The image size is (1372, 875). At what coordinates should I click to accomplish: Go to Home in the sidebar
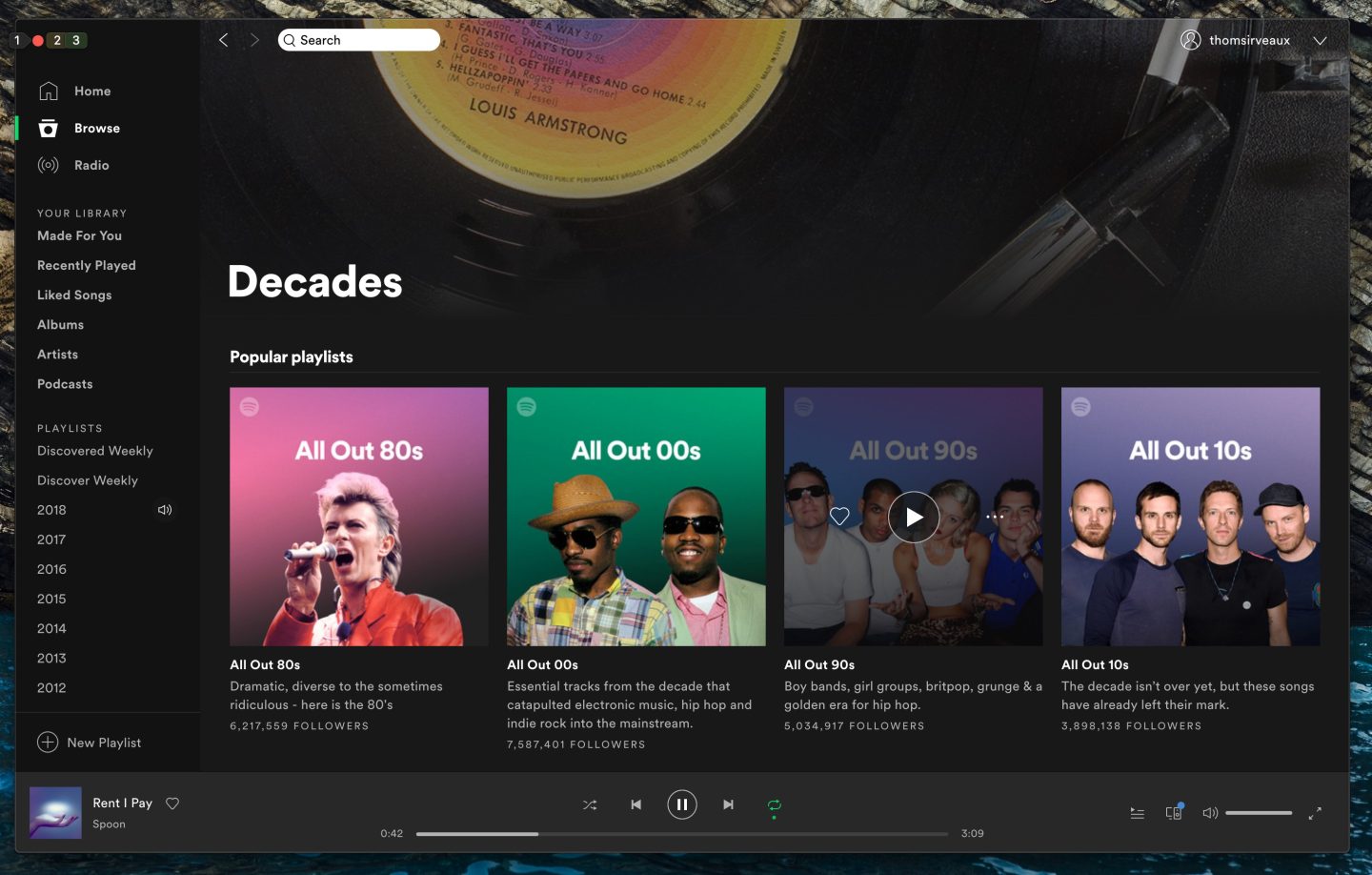click(92, 91)
